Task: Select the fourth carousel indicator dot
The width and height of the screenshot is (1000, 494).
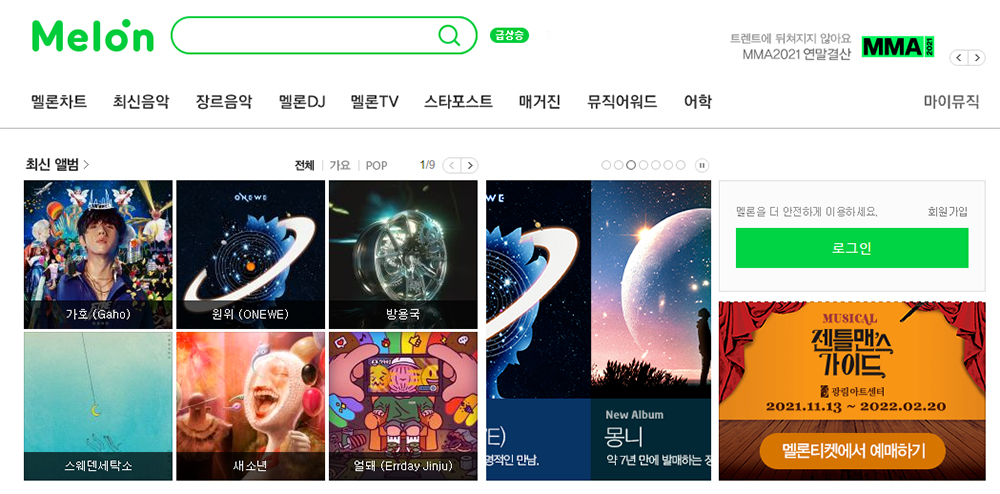Action: point(643,165)
